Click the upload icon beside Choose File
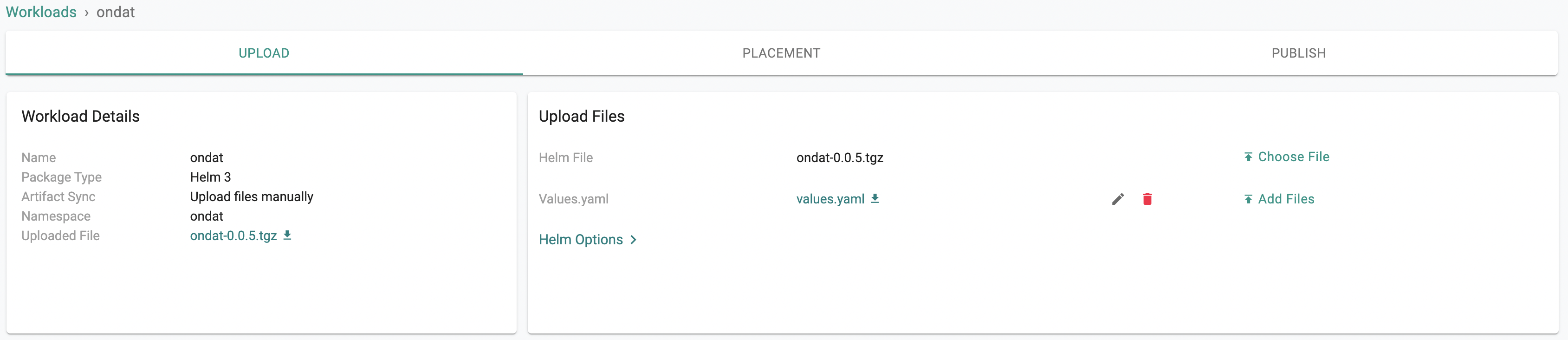The height and width of the screenshot is (340, 1568). coord(1248,157)
